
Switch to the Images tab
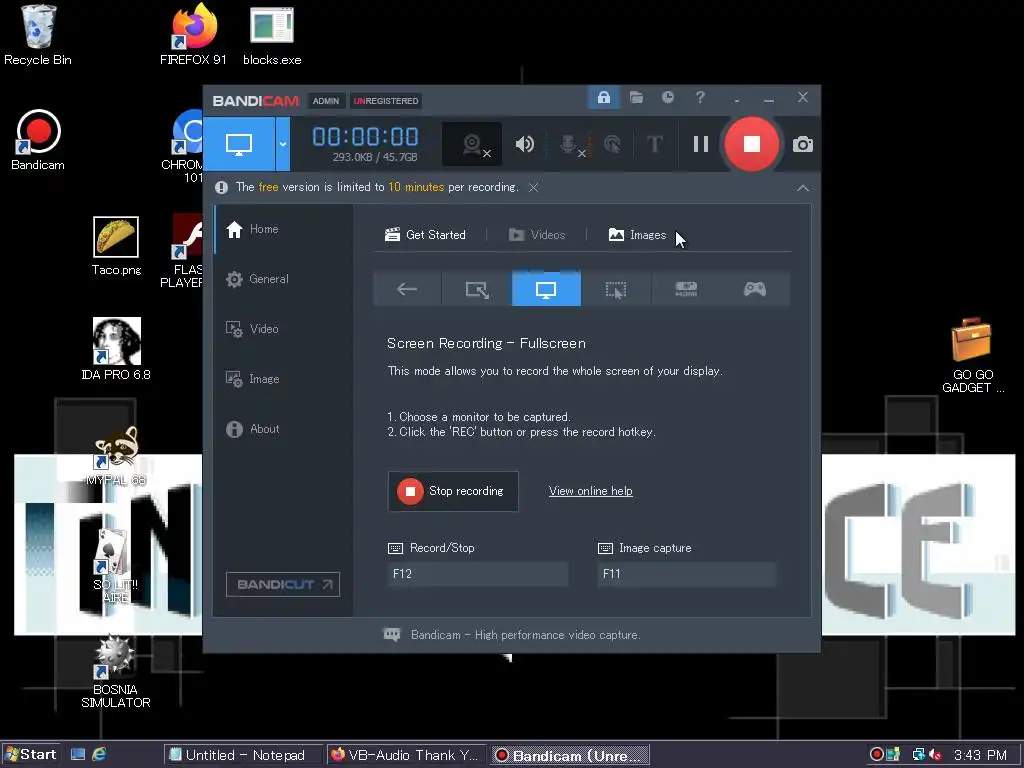pos(637,234)
